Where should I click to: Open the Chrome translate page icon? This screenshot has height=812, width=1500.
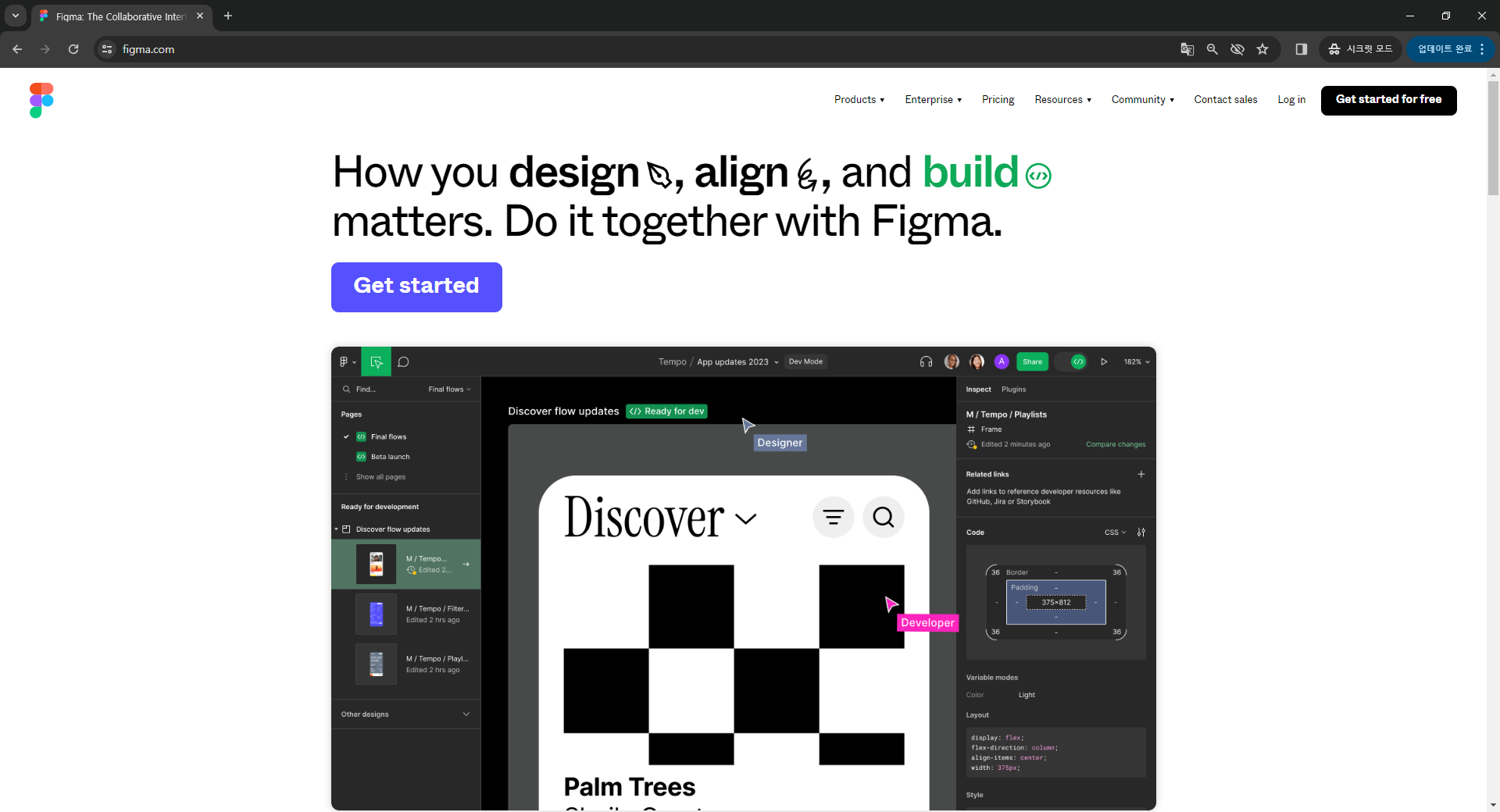pyautogui.click(x=1187, y=49)
